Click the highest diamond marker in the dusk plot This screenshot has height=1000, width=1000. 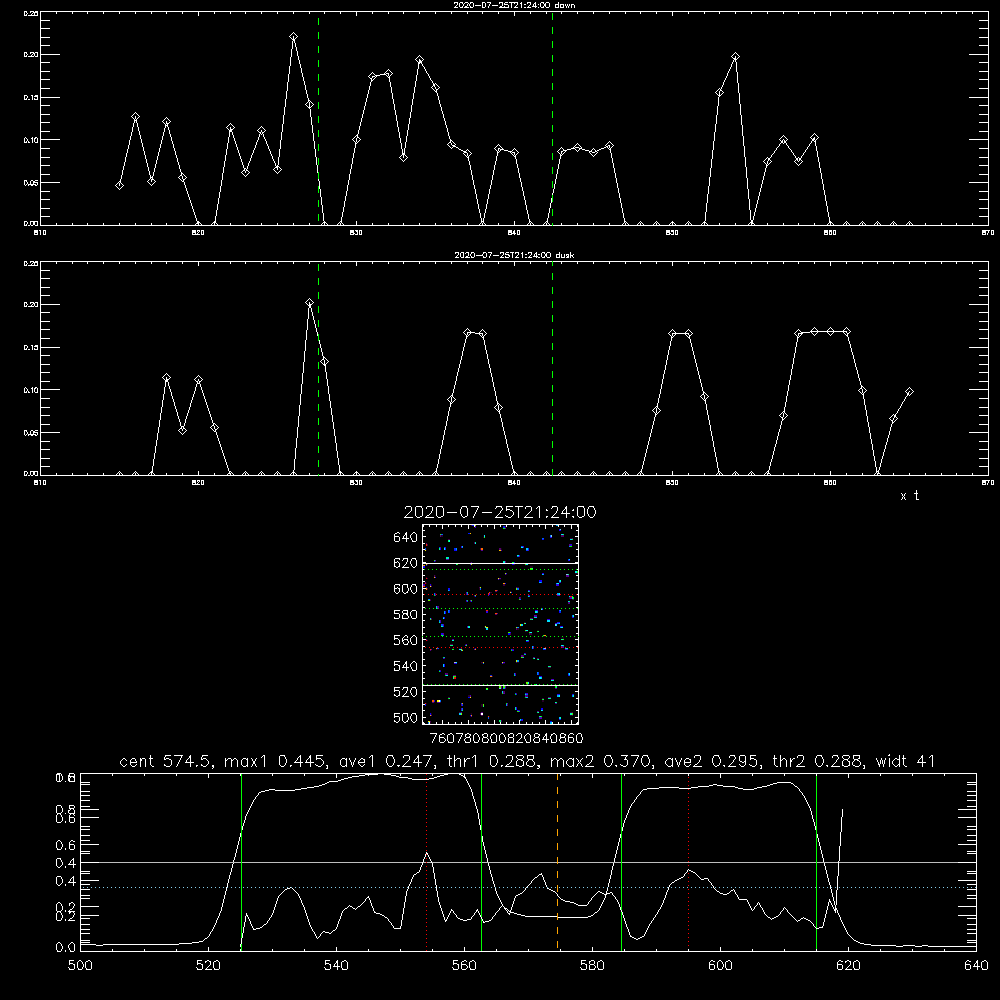pyautogui.click(x=309, y=303)
